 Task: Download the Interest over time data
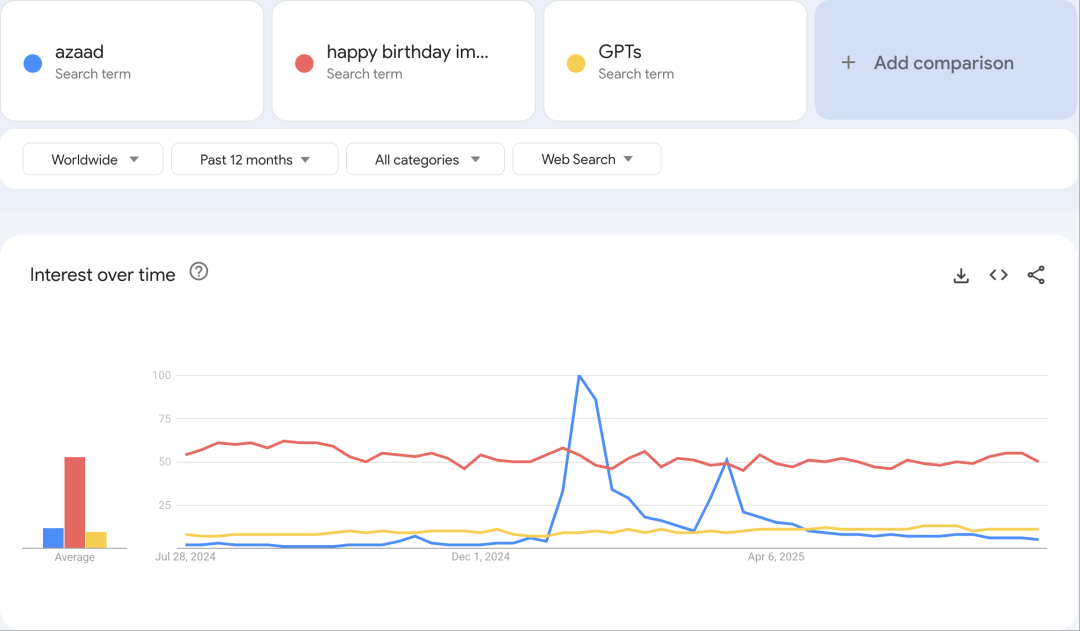click(961, 276)
